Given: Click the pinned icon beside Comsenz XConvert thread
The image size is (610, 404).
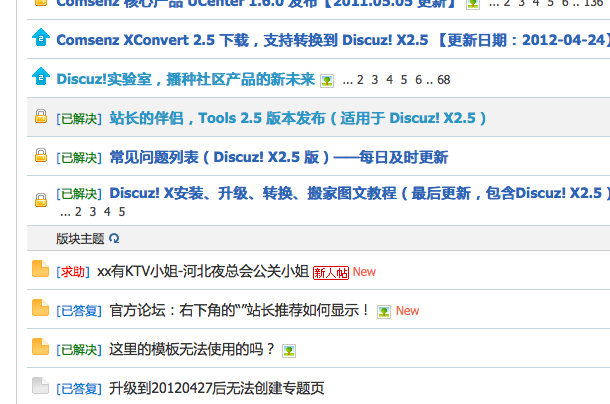Looking at the screenshot, I should tap(41, 38).
